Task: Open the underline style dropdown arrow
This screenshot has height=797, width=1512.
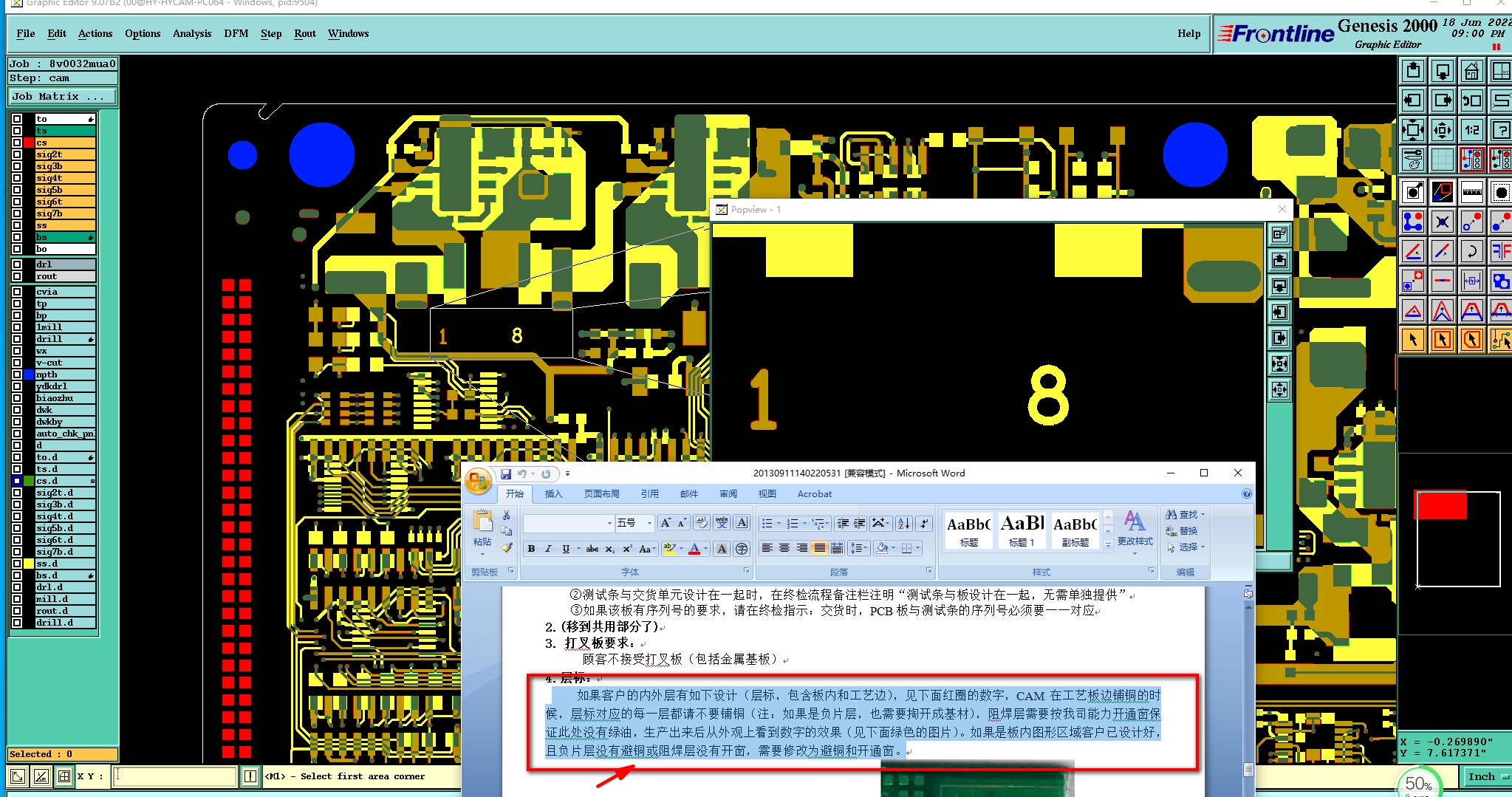Action: pyautogui.click(x=578, y=549)
